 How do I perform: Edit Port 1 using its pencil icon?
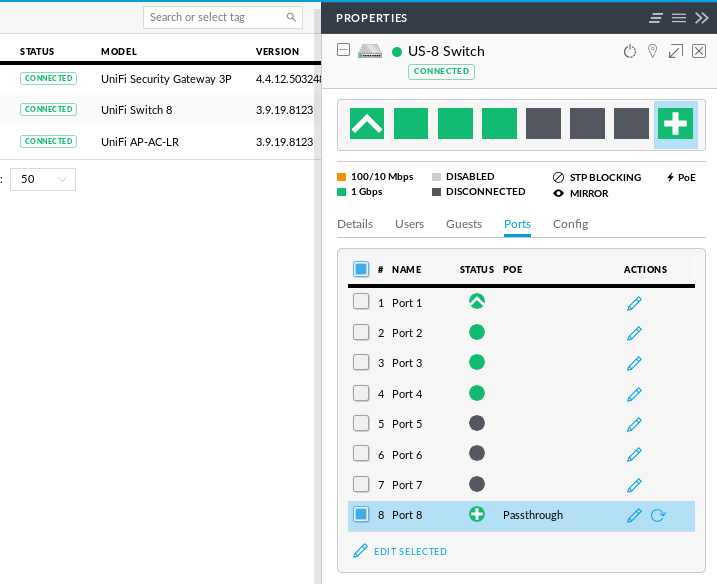point(634,303)
